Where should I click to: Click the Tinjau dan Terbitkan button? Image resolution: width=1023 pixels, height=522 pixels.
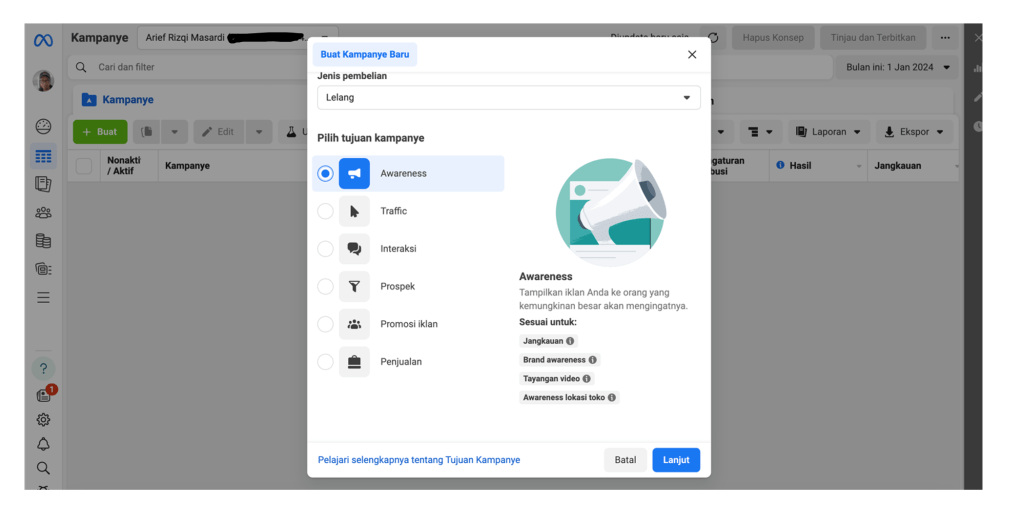click(x=873, y=38)
